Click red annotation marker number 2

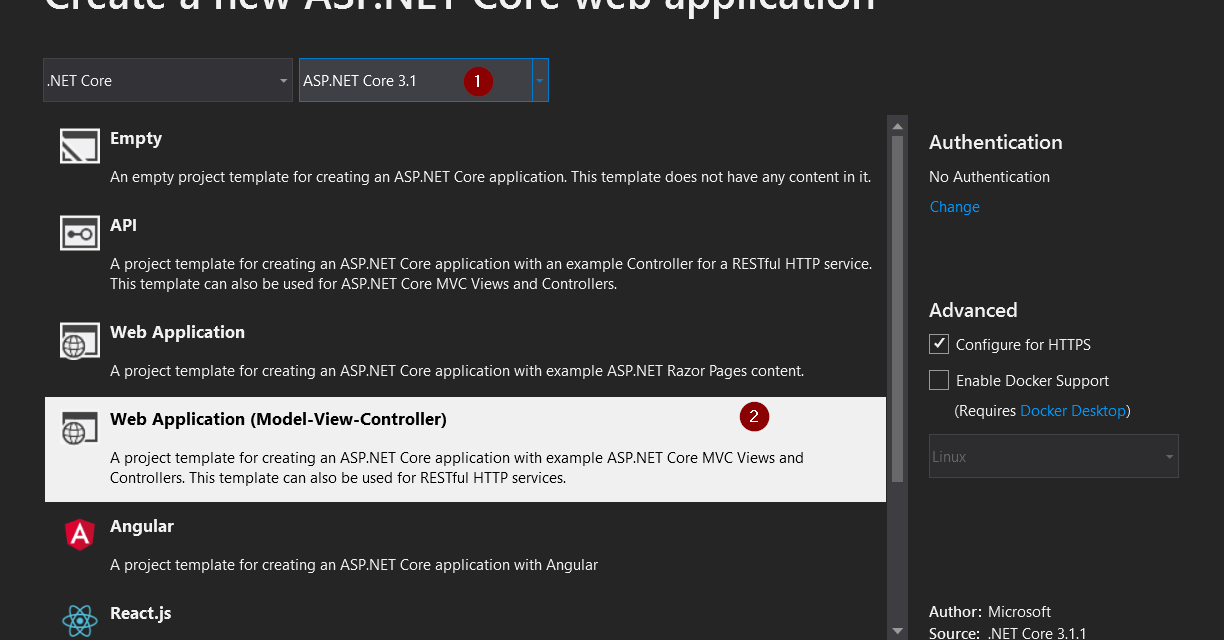pyautogui.click(x=754, y=417)
